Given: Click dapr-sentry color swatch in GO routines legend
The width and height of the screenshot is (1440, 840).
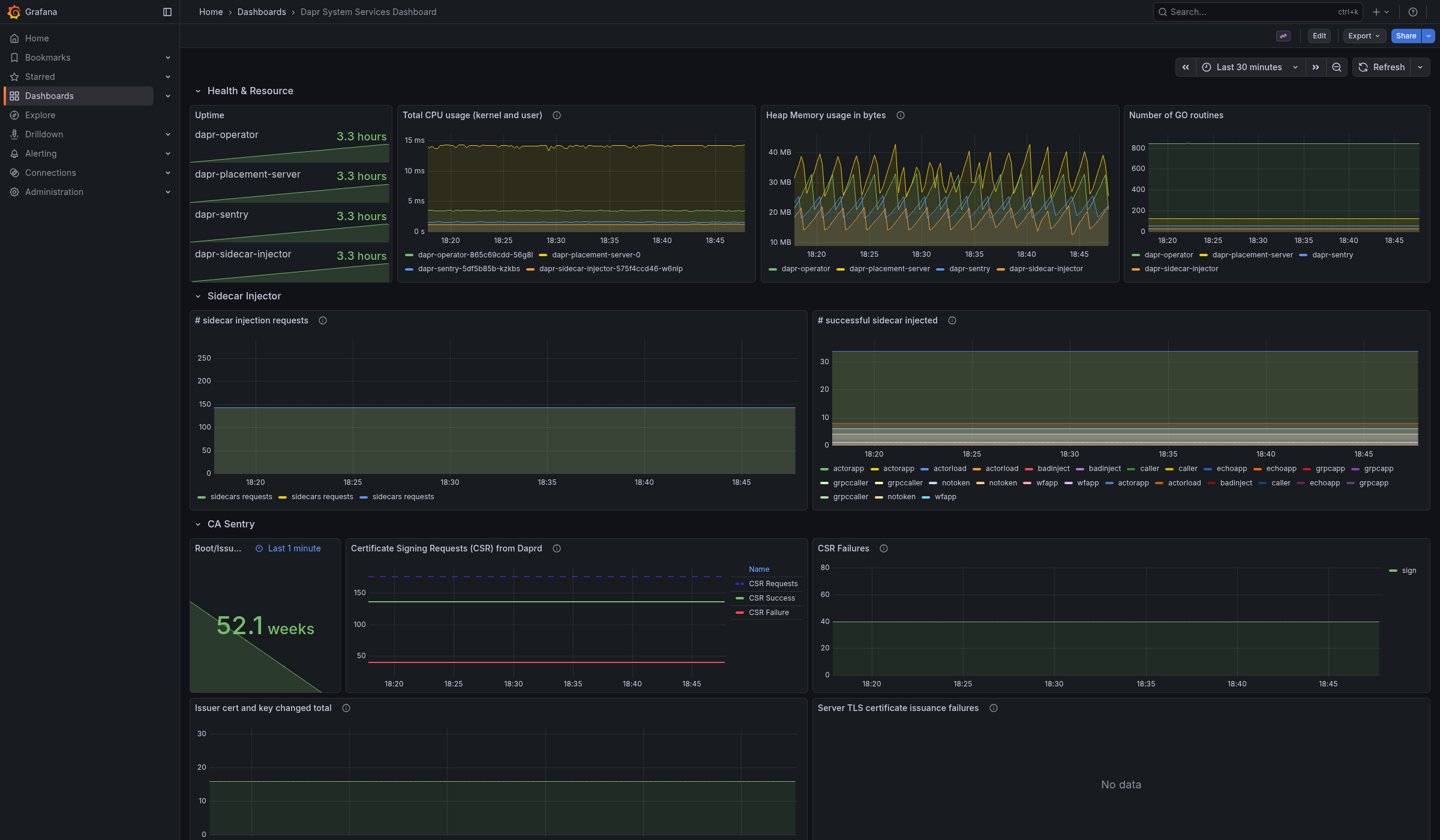Looking at the screenshot, I should pos(1303,256).
